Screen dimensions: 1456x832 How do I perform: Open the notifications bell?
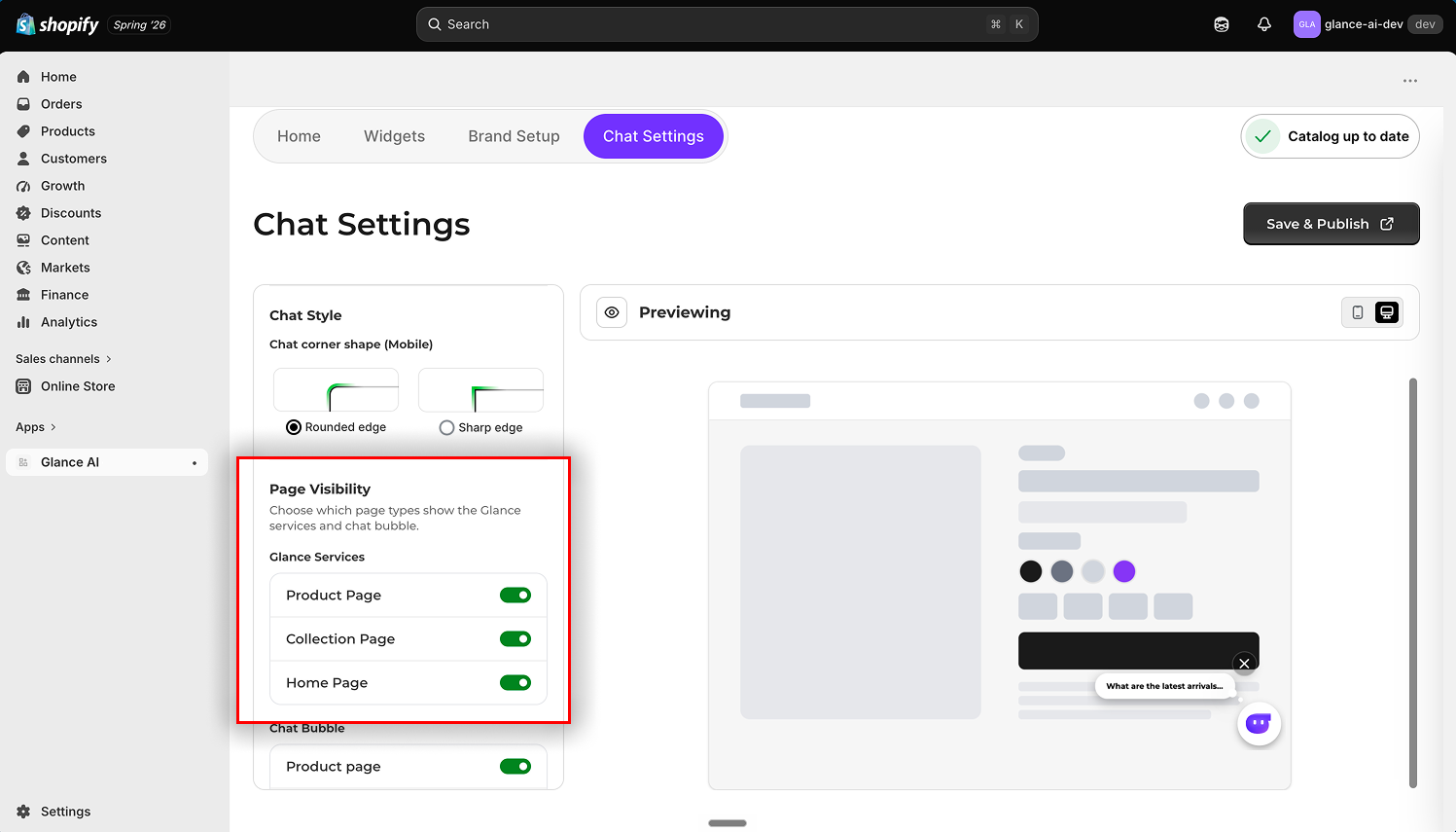pos(1264,24)
